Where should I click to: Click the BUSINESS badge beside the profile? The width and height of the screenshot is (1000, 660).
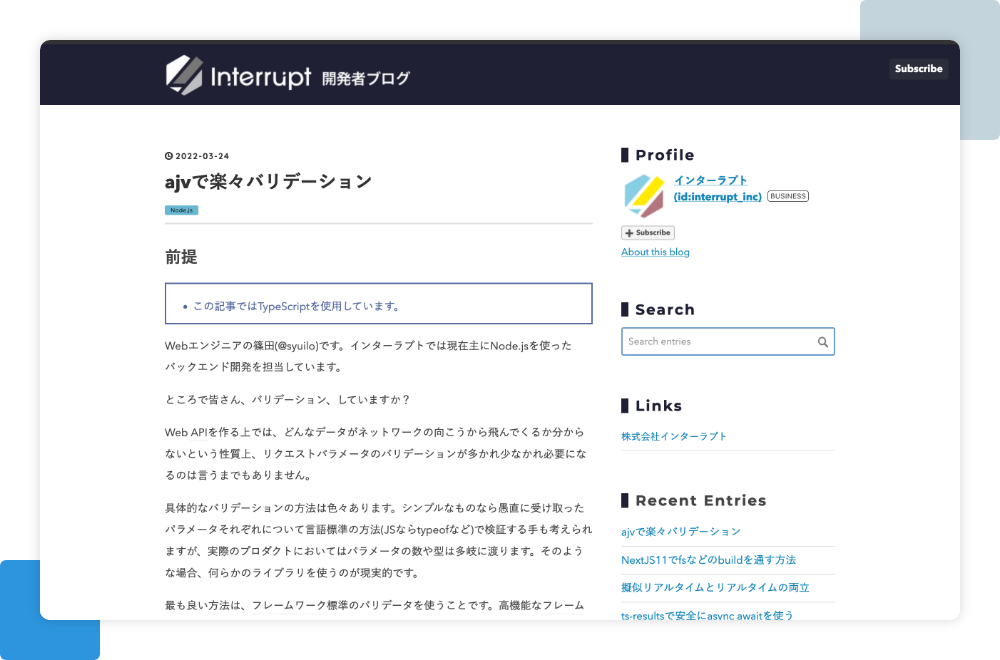pyautogui.click(x=788, y=196)
